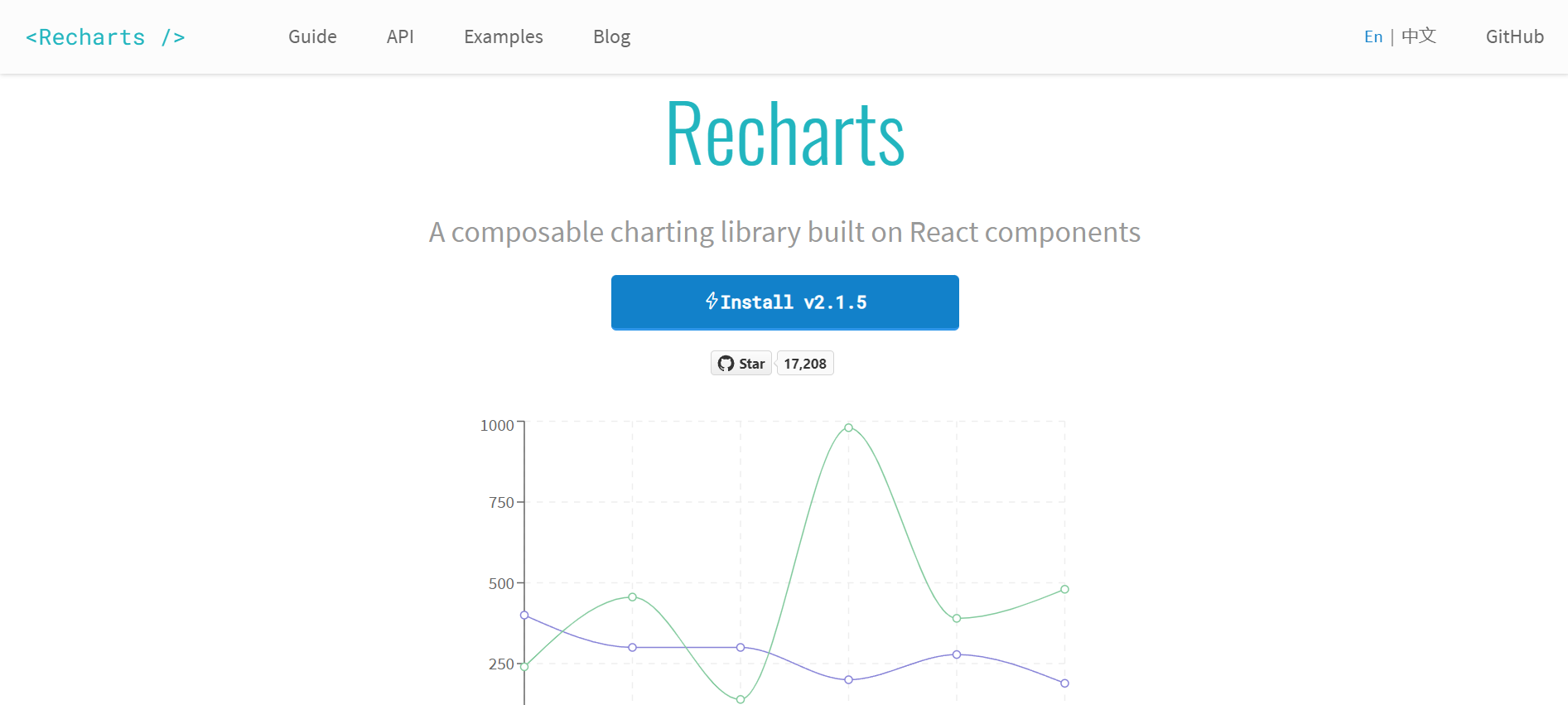Click the large Recharts heading
Viewport: 1568px width, 705px height.
784,134
